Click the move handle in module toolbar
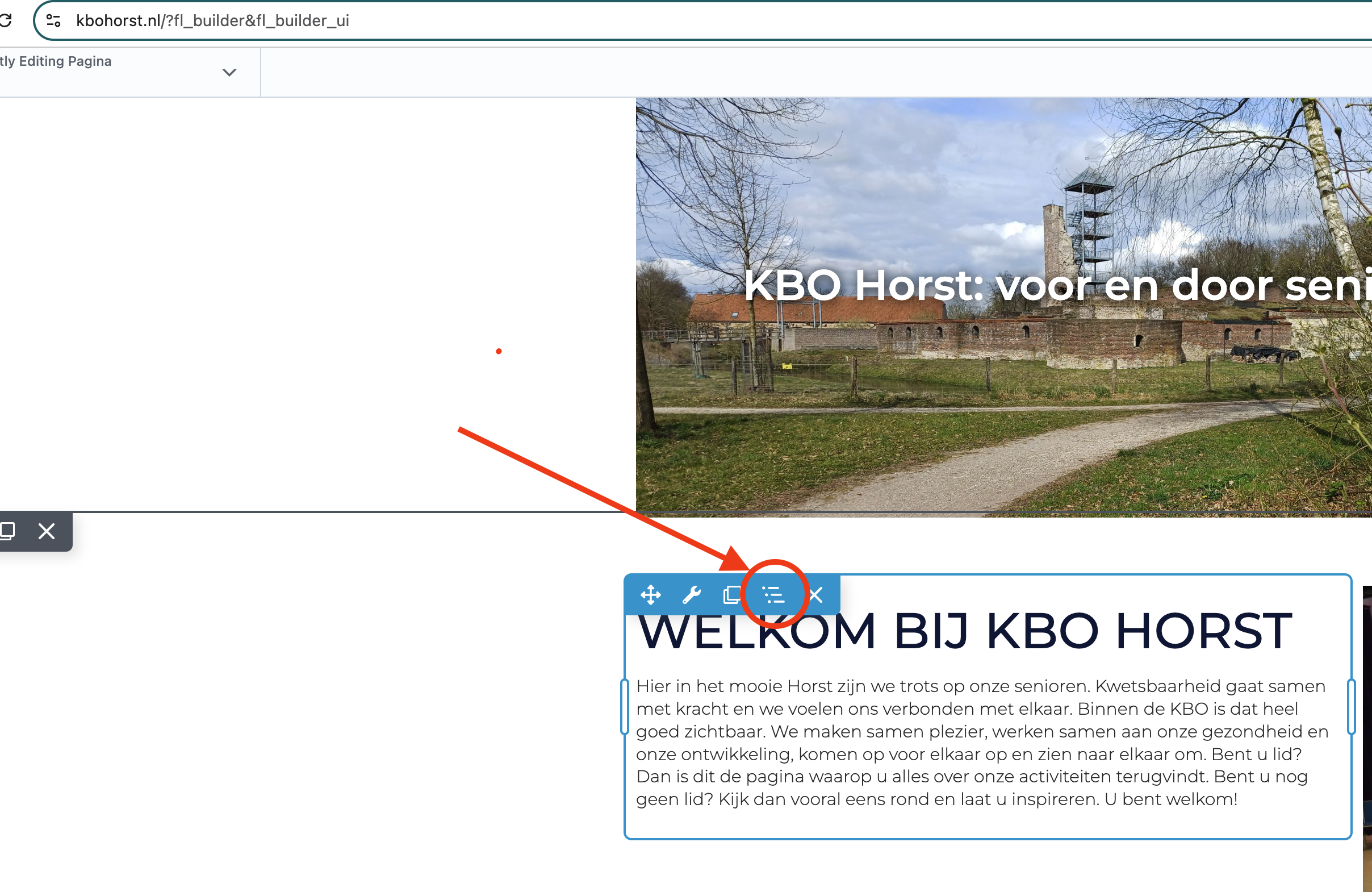 (x=650, y=594)
